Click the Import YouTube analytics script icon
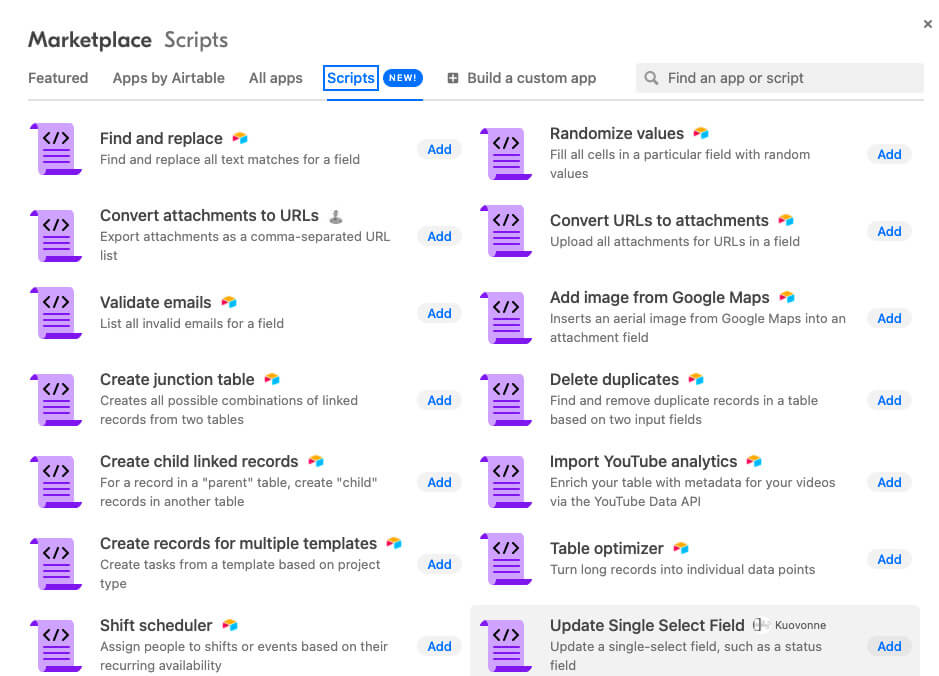939x676 pixels. point(507,482)
